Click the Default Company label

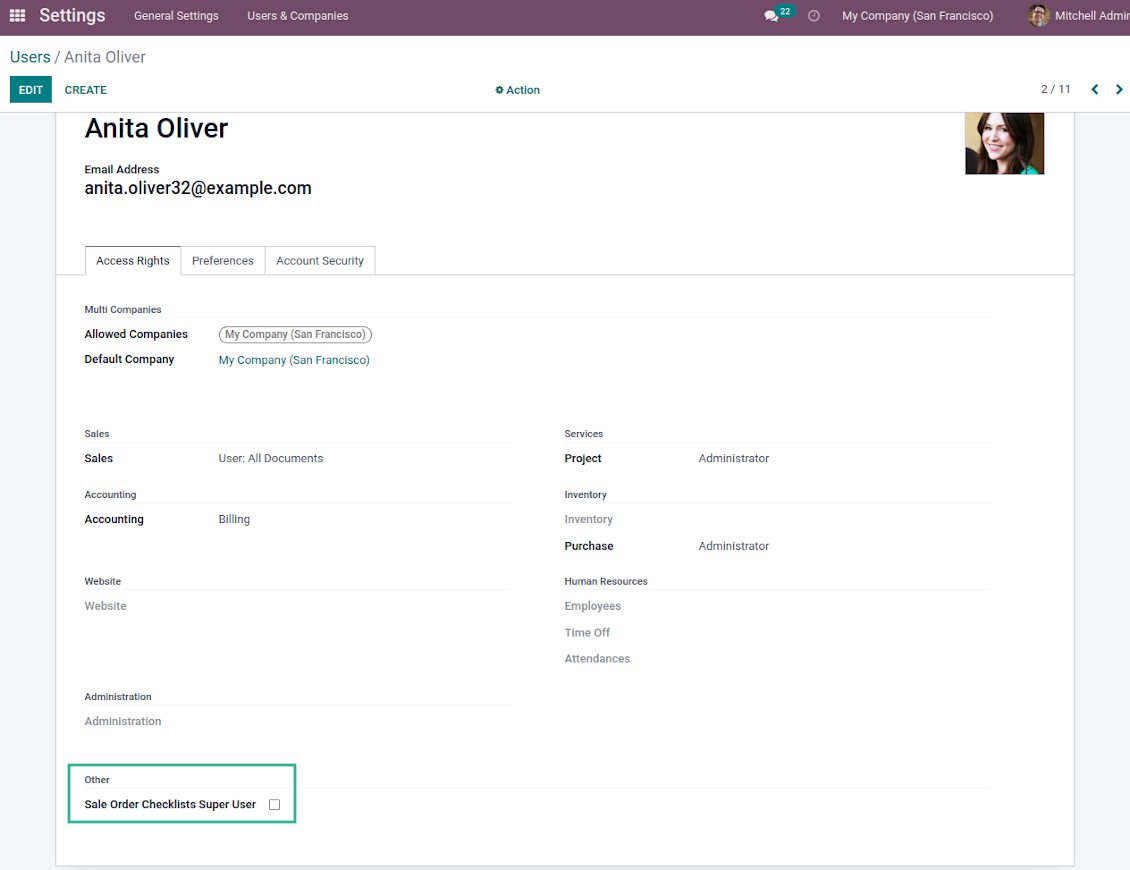tap(129, 359)
